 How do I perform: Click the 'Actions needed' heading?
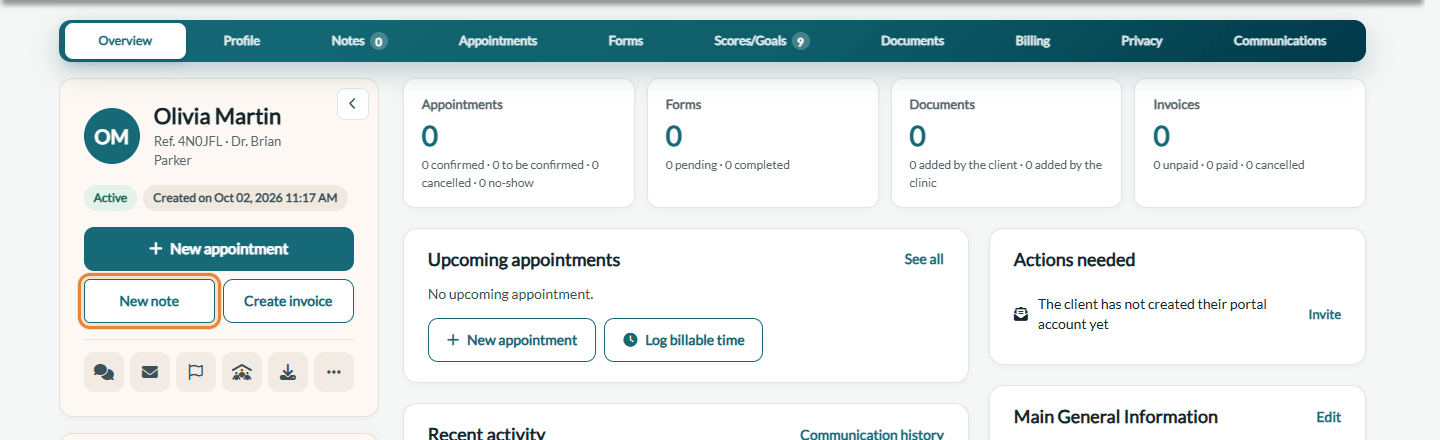(1075, 260)
